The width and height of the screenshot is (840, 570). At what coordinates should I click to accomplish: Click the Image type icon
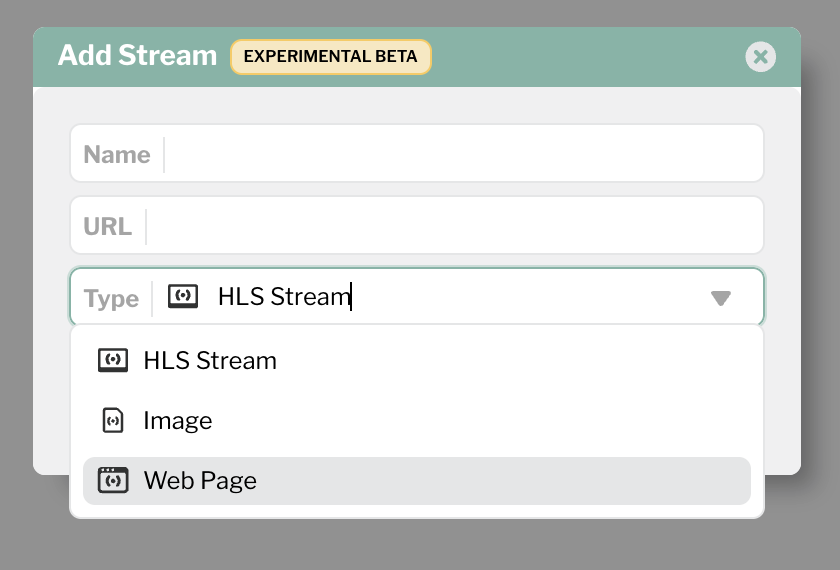coord(113,421)
